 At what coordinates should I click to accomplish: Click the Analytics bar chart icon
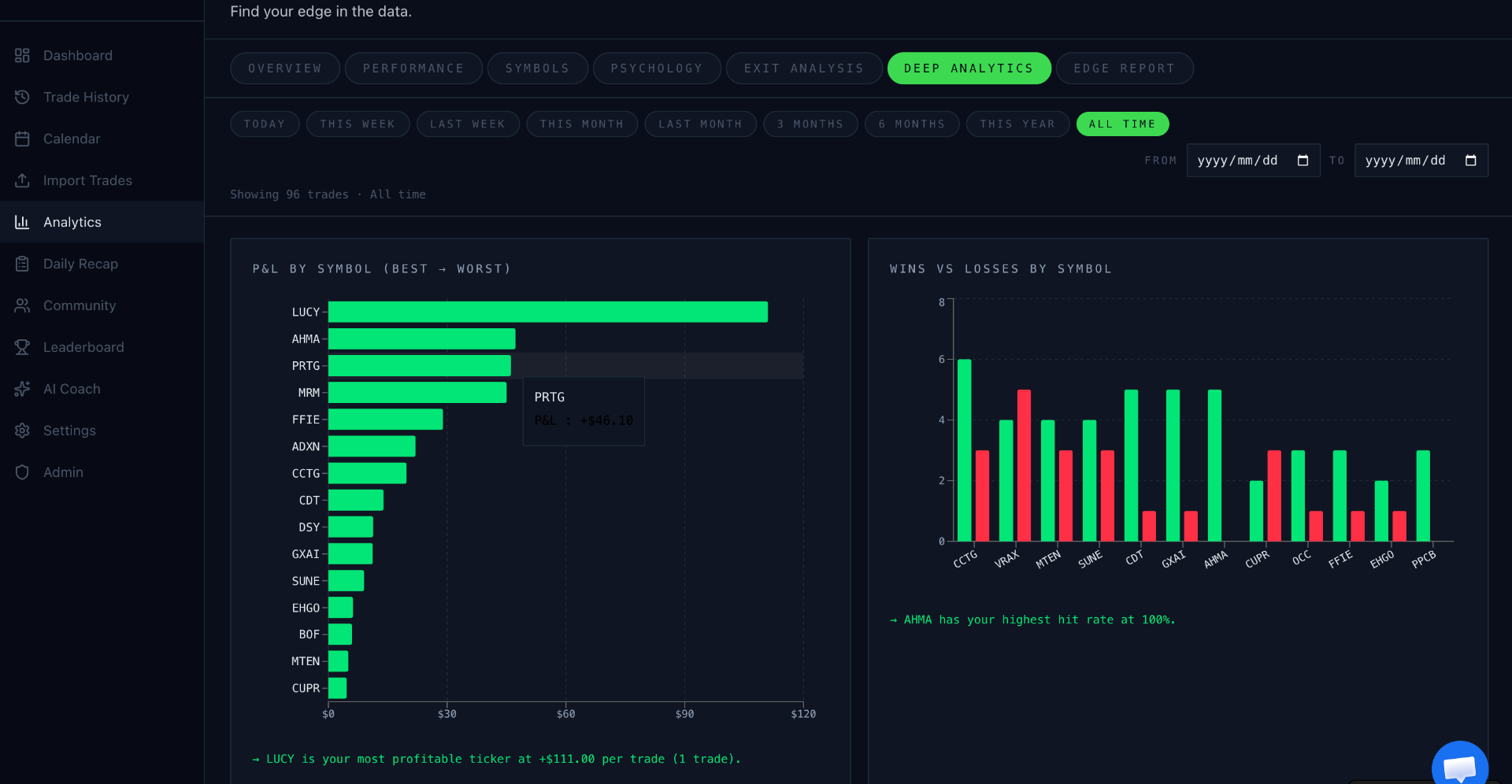(22, 222)
